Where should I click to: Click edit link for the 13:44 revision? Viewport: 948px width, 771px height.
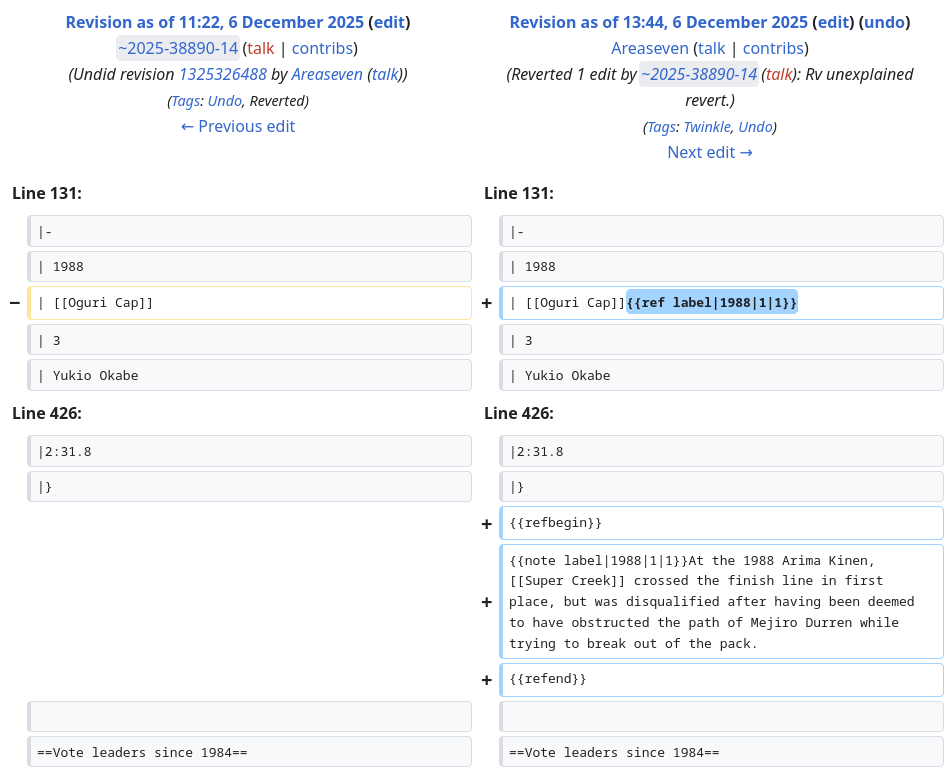833,22
